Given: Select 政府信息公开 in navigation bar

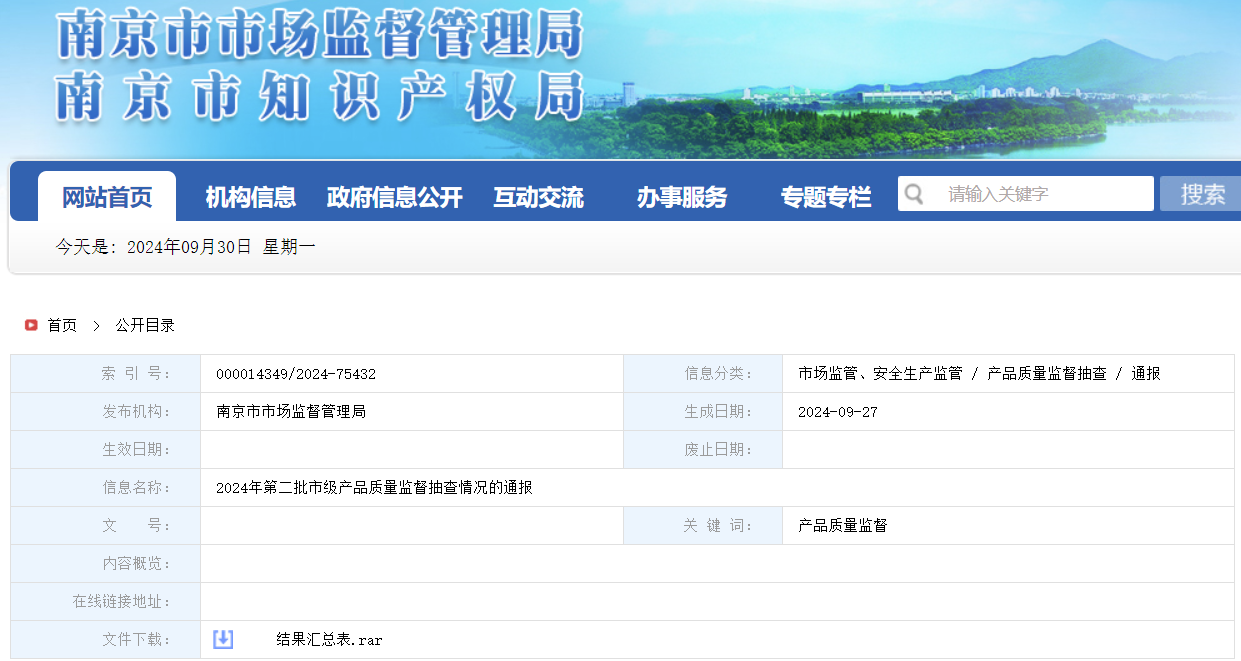Looking at the screenshot, I should (x=394, y=198).
